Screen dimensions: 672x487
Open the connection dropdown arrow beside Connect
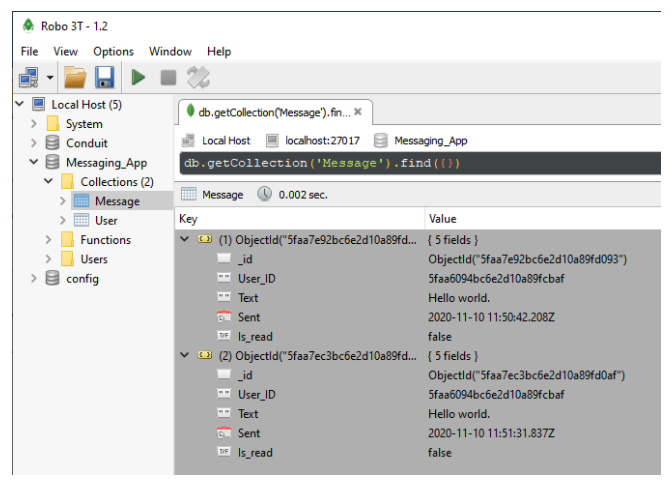coord(50,77)
